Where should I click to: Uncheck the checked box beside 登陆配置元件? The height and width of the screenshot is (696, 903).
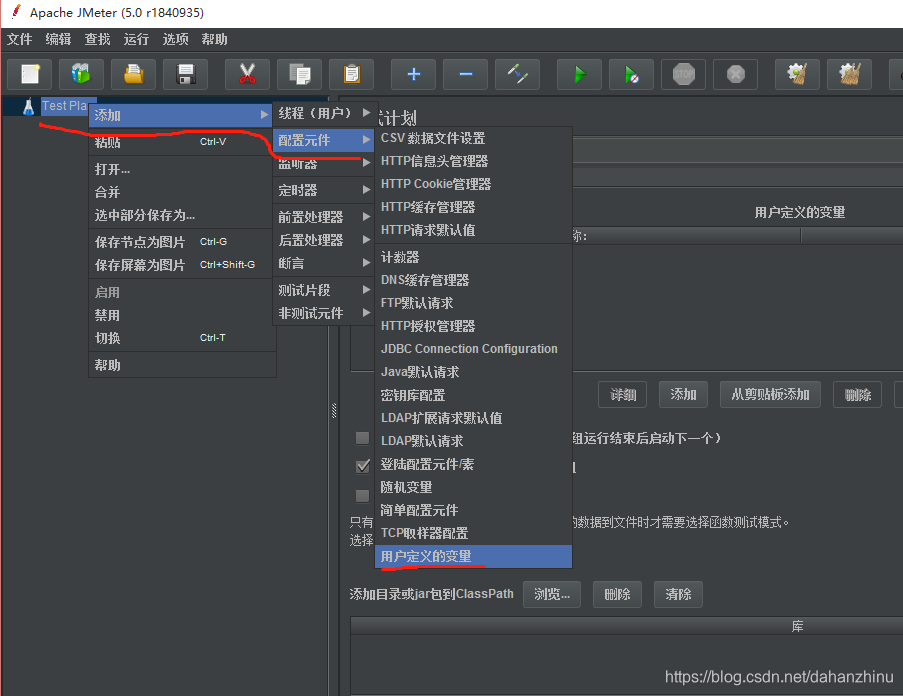click(x=362, y=466)
